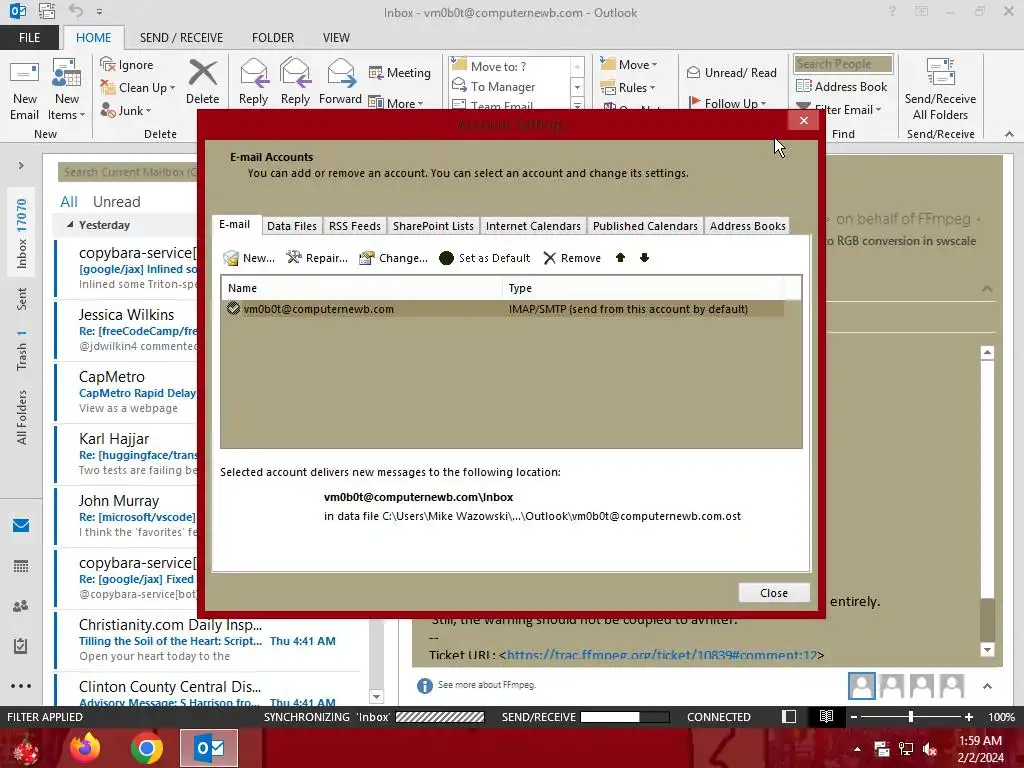Click zoom out minus button

[854, 716]
